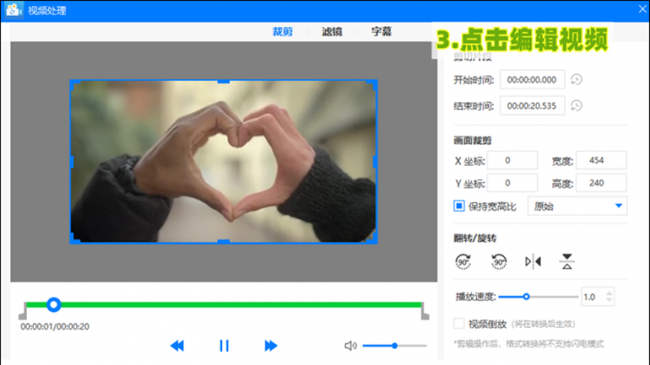Click the rewind button
The height and width of the screenshot is (365, 650).
point(177,346)
